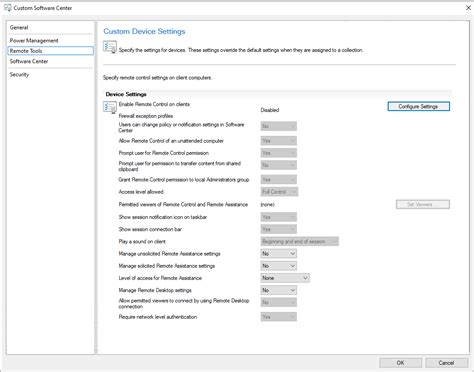
Task: Open Grant Remote Control permission to Administrators dropdown
Action: pos(278,180)
